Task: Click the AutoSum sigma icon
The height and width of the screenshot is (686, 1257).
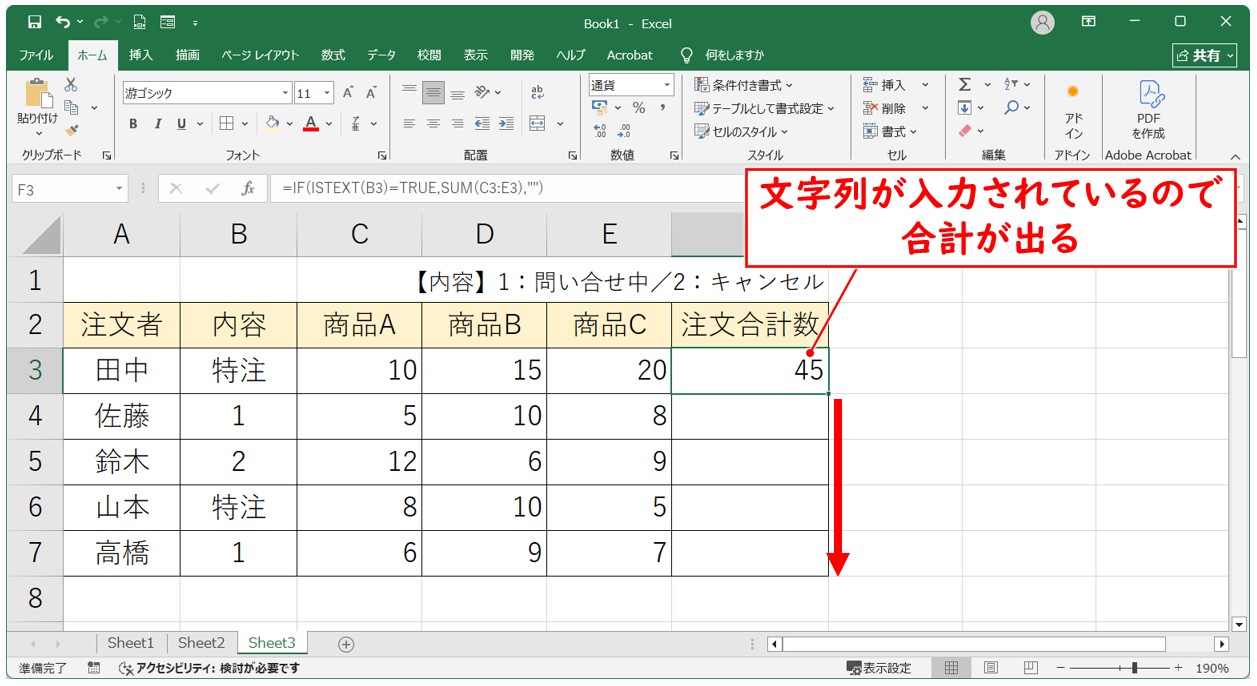Action: [965, 85]
